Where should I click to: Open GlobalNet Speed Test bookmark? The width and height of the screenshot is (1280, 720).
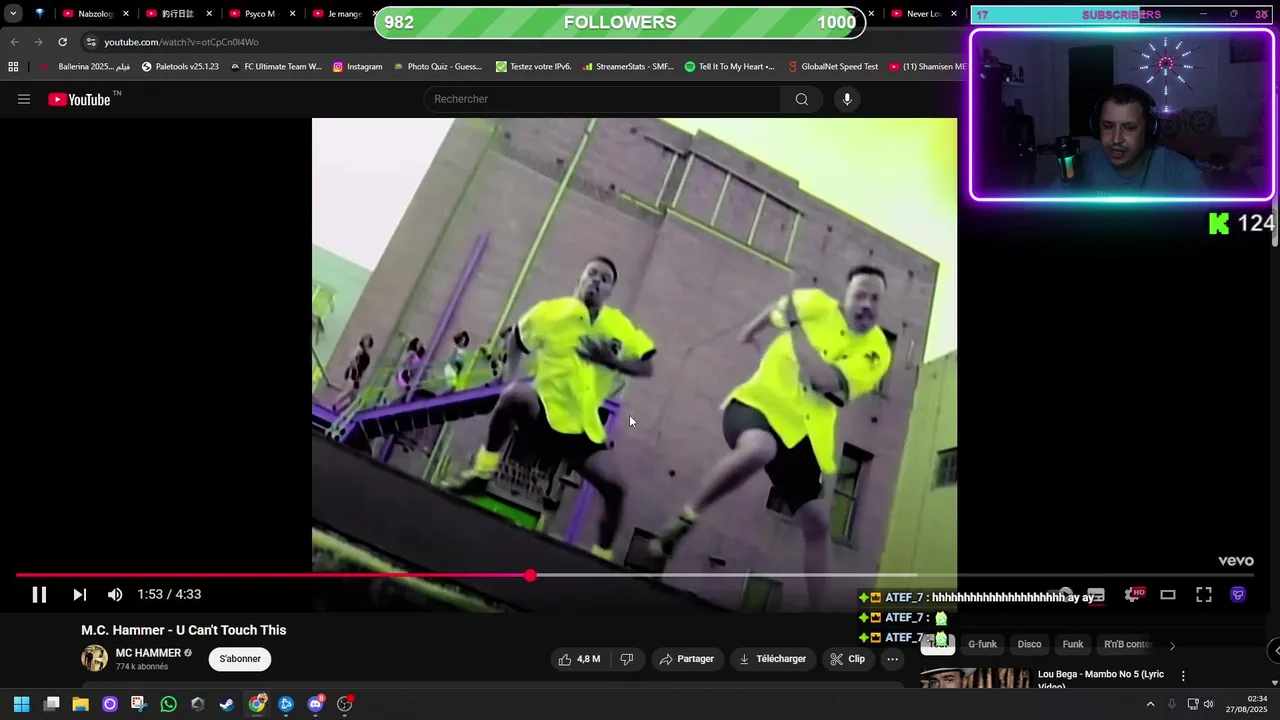click(x=832, y=67)
